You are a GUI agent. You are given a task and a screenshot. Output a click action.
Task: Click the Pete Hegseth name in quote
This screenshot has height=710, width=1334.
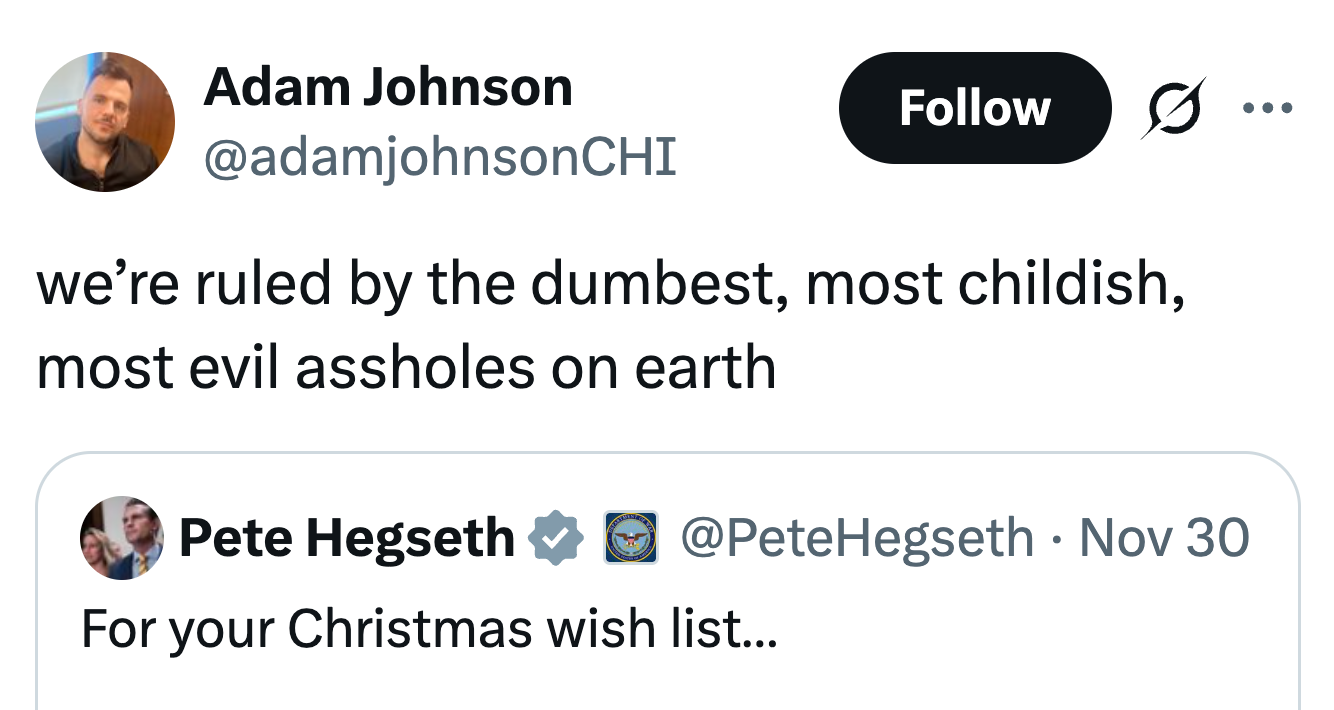(346, 538)
